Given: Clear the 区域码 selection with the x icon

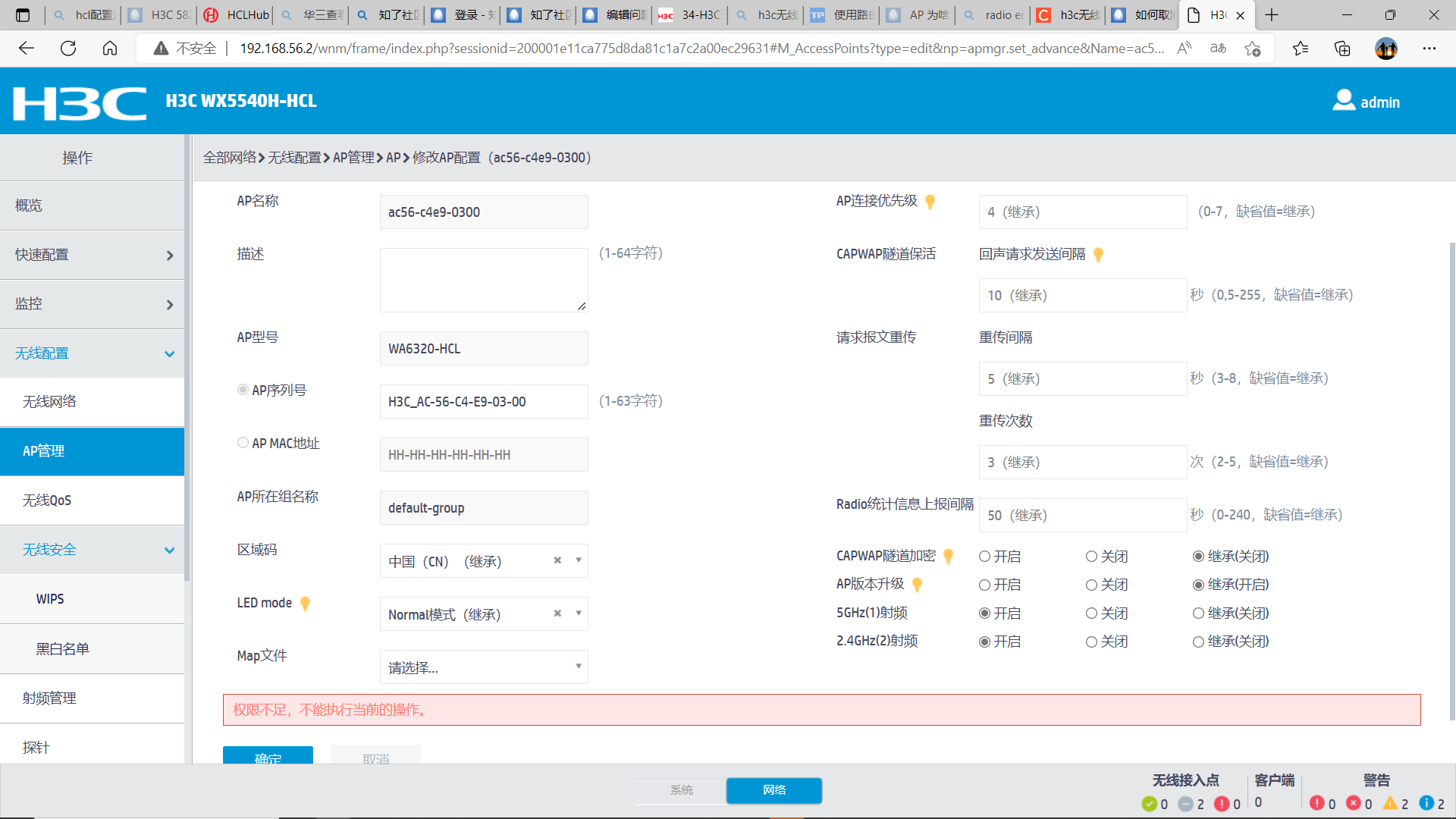Looking at the screenshot, I should pyautogui.click(x=557, y=560).
